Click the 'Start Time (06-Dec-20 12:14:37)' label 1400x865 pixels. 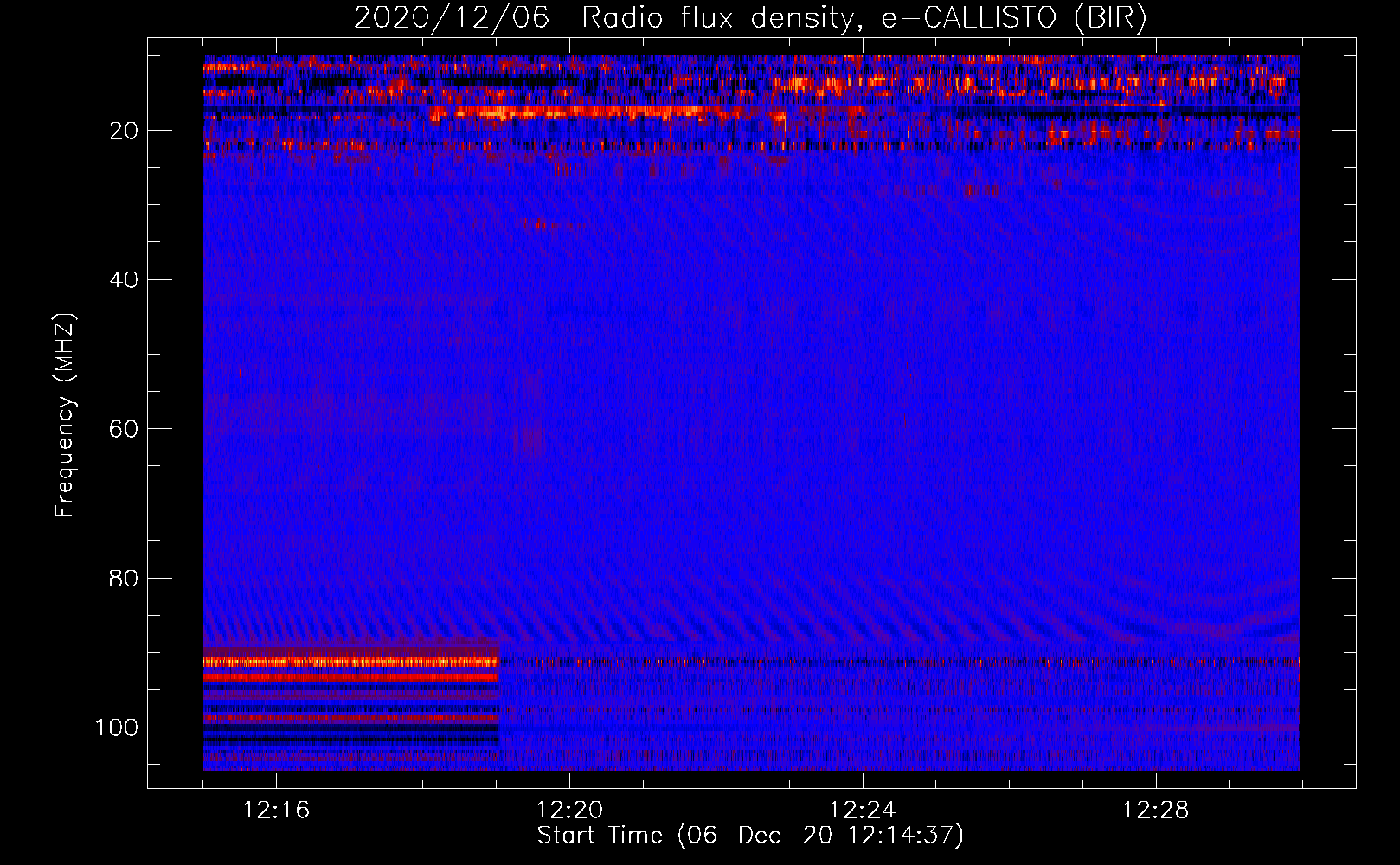click(x=750, y=836)
